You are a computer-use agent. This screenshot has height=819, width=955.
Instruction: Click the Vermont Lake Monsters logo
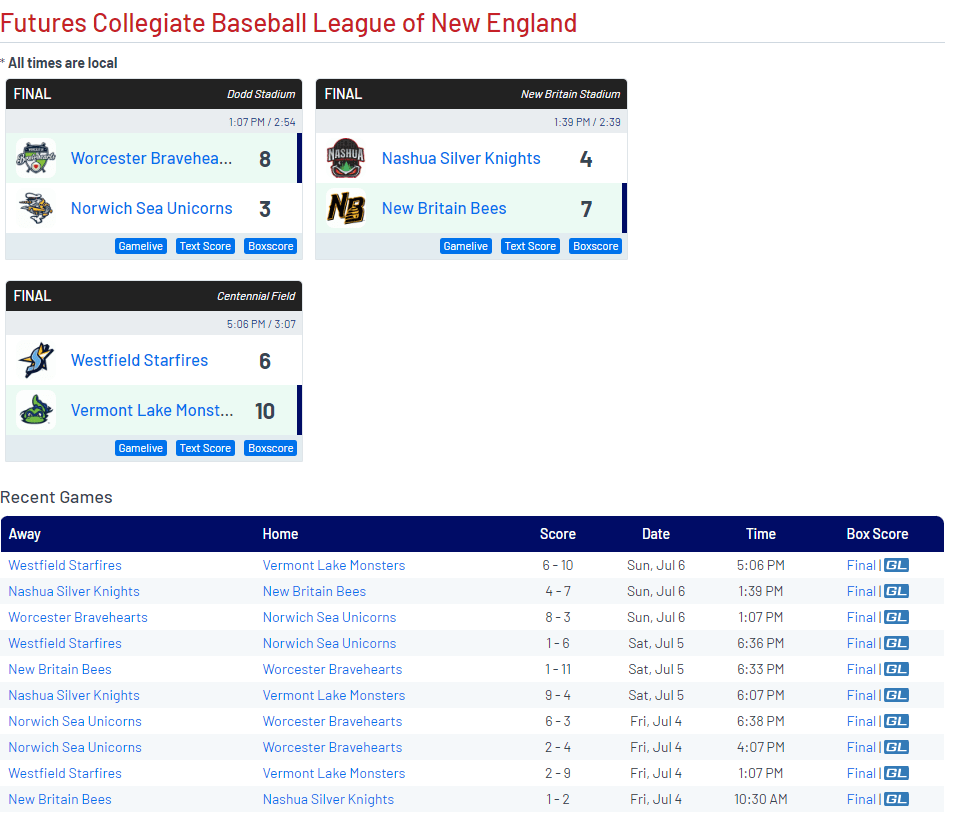point(36,411)
